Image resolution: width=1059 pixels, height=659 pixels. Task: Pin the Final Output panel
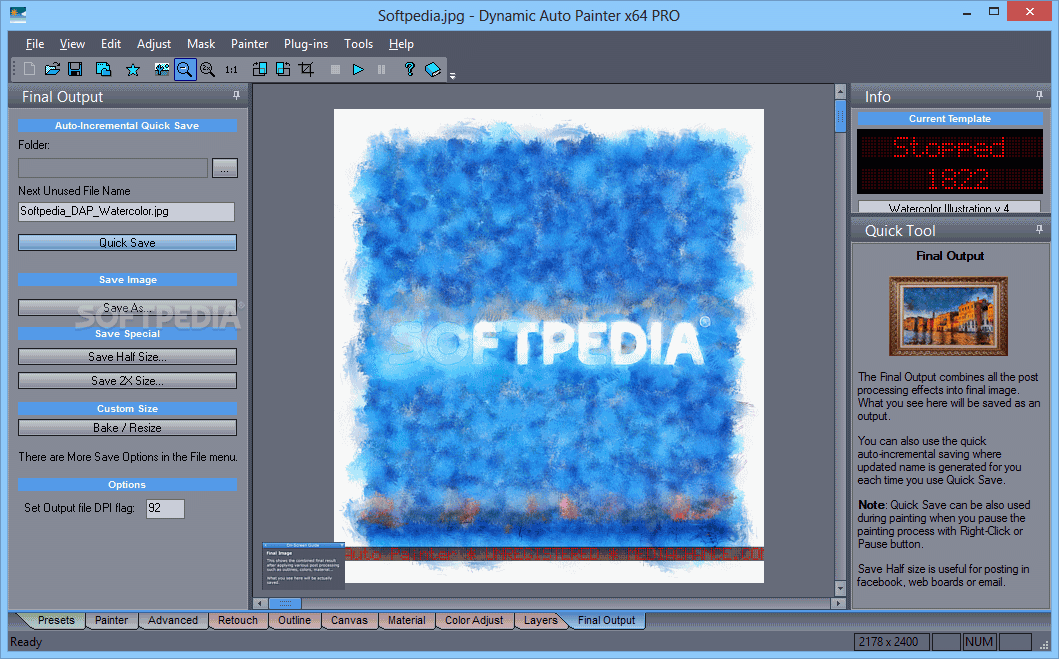[x=236, y=96]
